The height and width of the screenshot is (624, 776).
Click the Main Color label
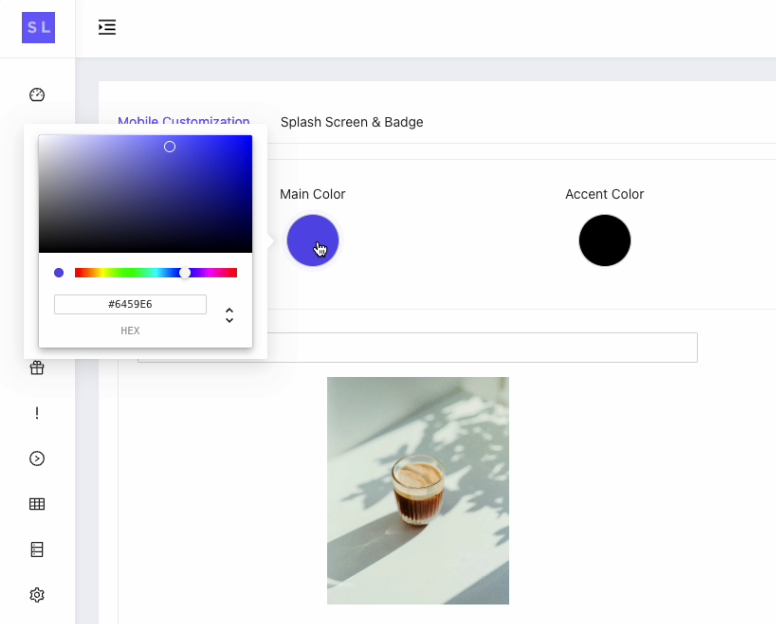point(313,194)
